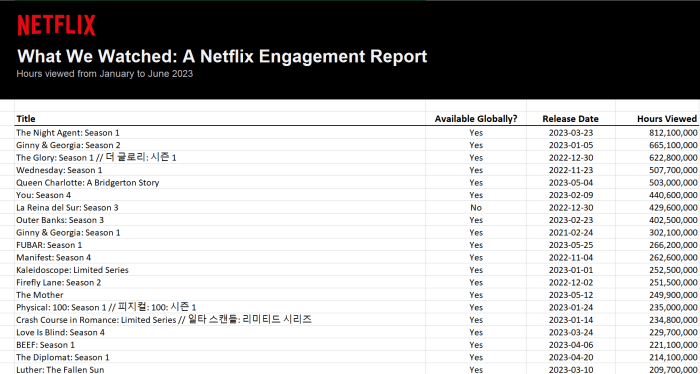This screenshot has width=700, height=374.
Task: Select the 'Available Globally?' column header
Action: [x=476, y=119]
